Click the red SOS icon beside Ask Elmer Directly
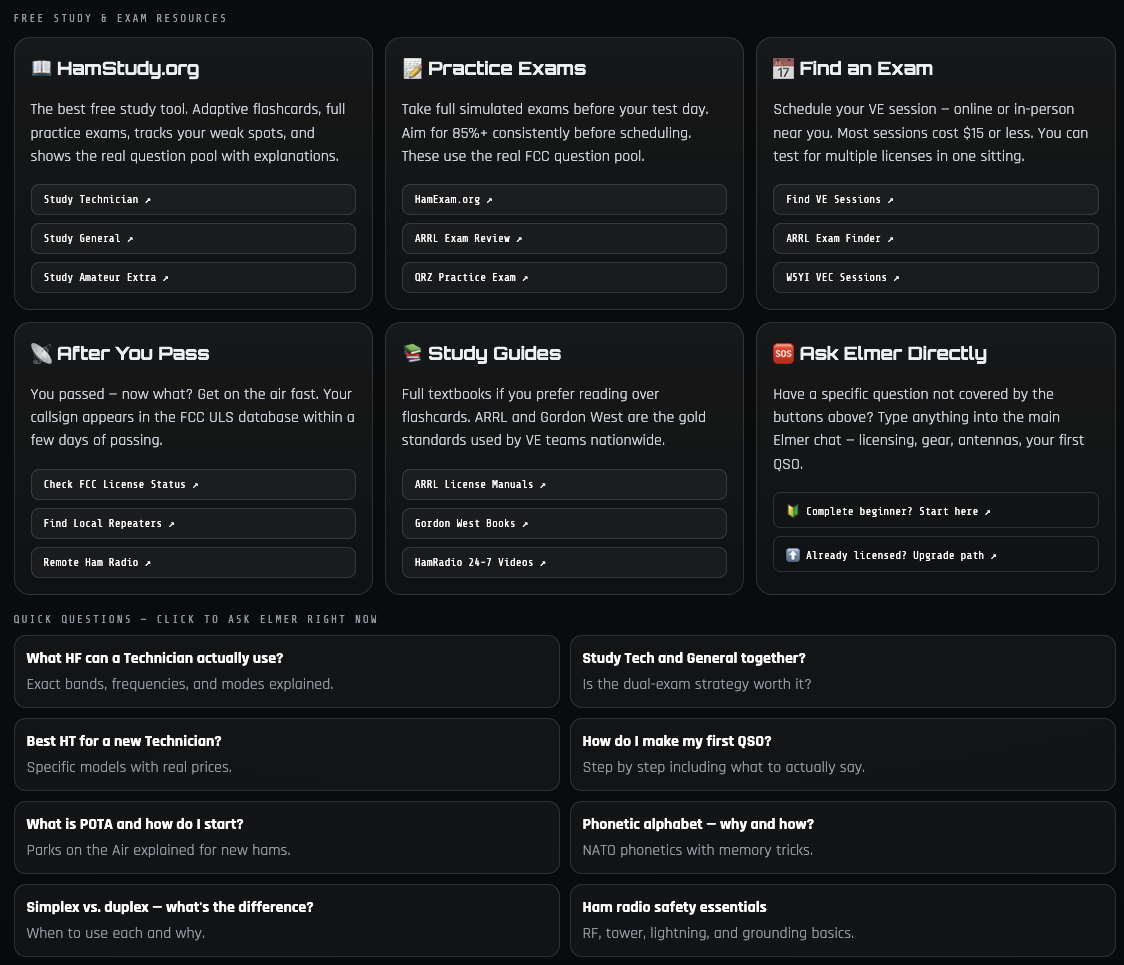The height and width of the screenshot is (965, 1124). [x=783, y=353]
